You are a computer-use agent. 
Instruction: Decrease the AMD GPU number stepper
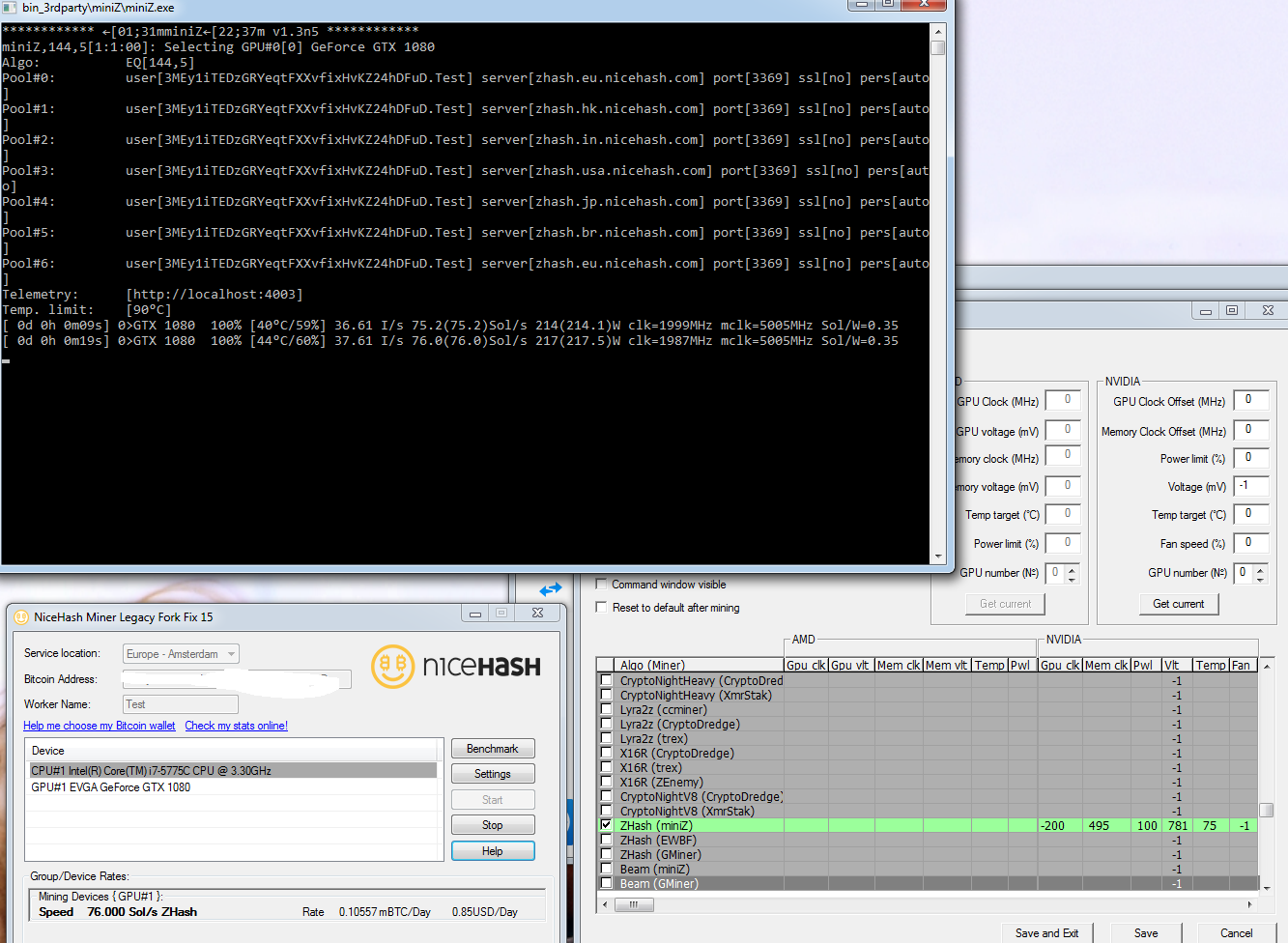pos(1072,578)
